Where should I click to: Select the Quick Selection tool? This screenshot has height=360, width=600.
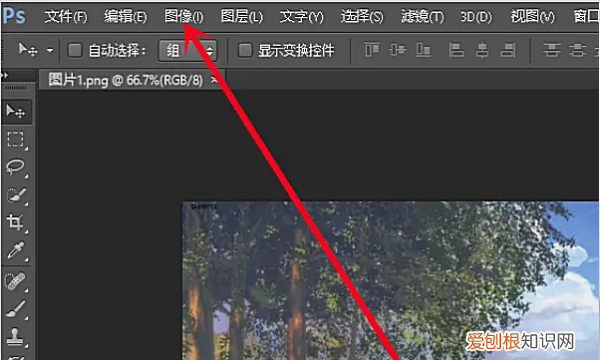(16, 195)
